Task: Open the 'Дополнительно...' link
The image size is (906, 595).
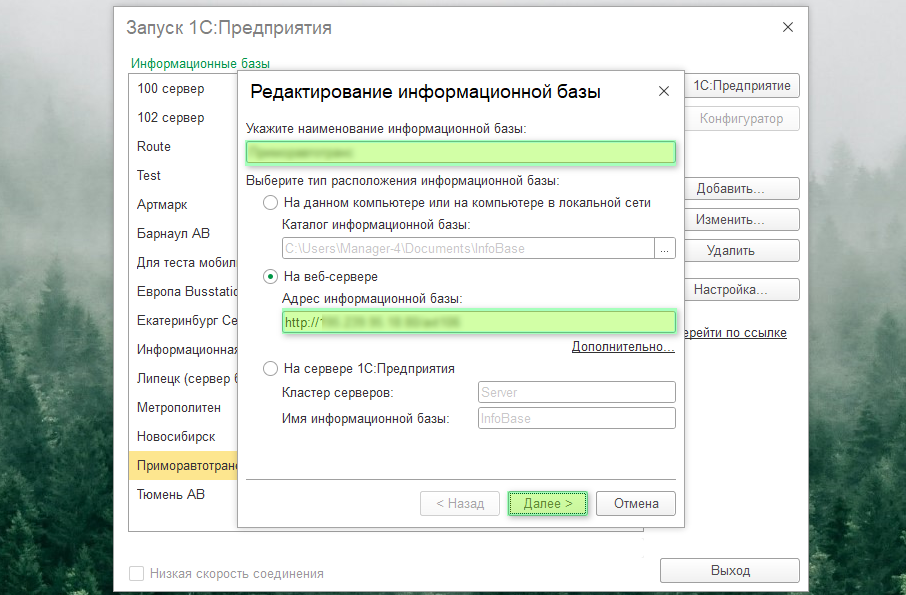Action: [x=623, y=347]
